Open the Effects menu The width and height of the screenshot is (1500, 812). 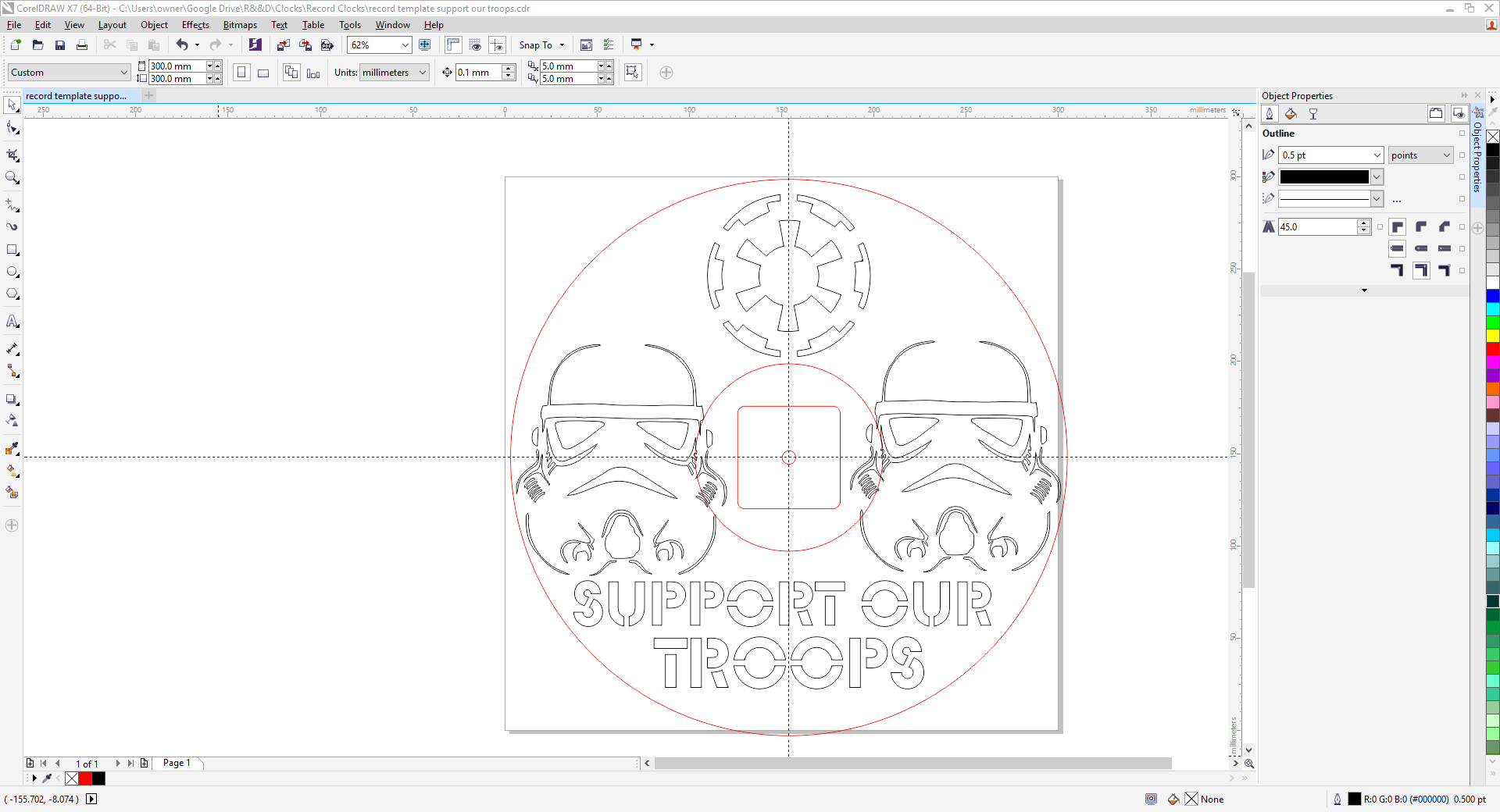(x=195, y=25)
